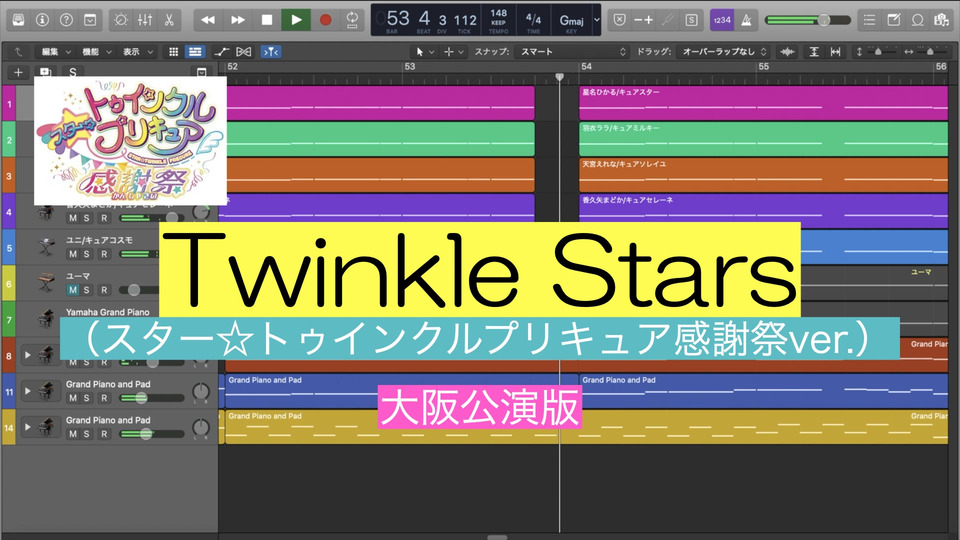960x540 pixels.
Task: Select the 星名ひかる/キュアスター region
Action: tap(763, 103)
